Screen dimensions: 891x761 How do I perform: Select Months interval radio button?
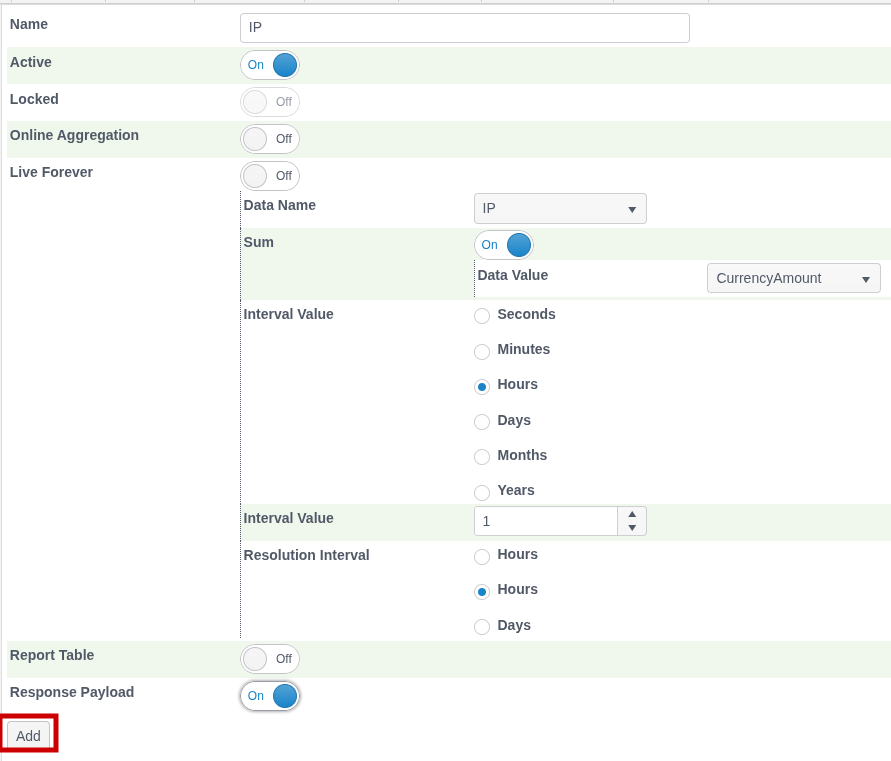[x=482, y=457]
